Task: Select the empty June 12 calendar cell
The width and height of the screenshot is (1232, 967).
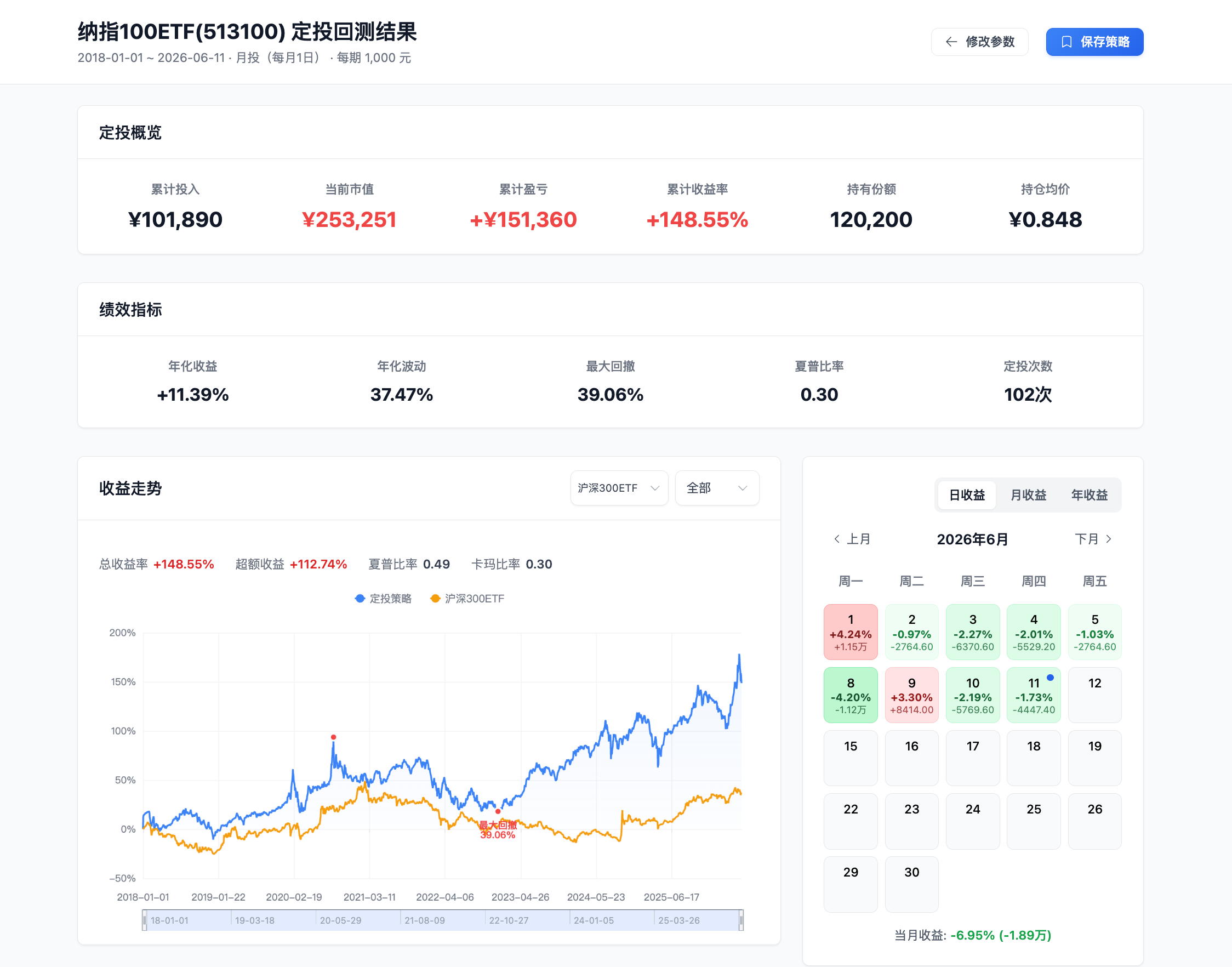Action: (1094, 695)
